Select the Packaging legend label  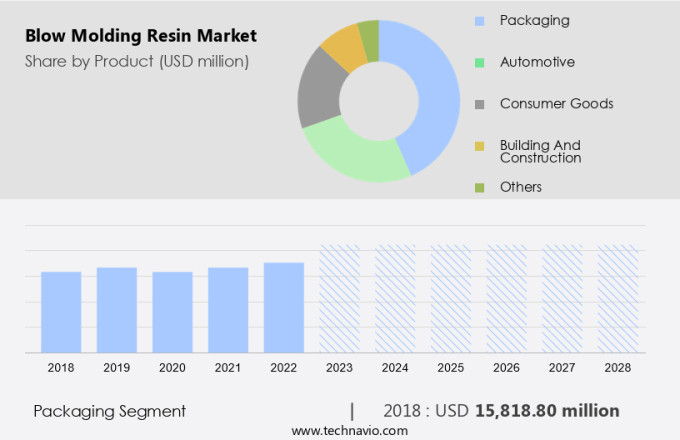click(x=534, y=20)
